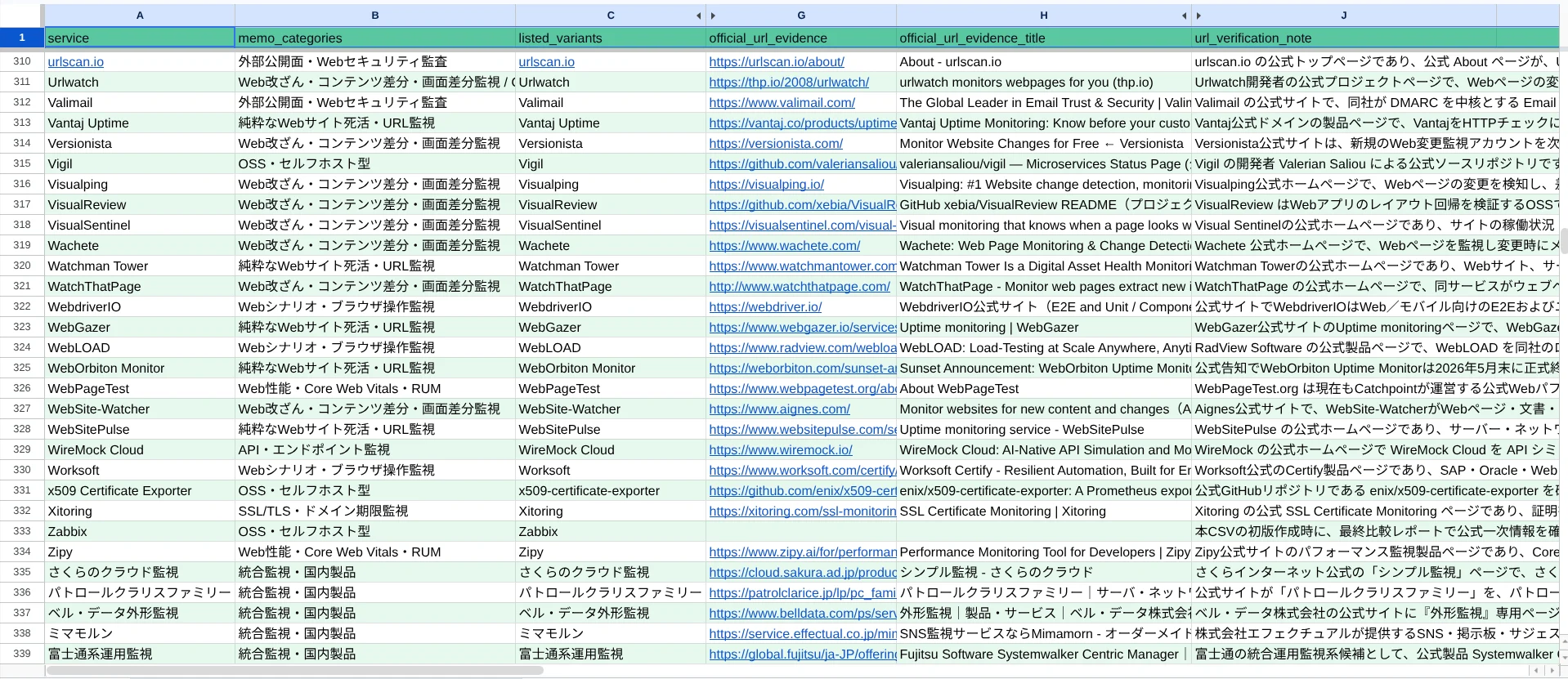1568x679 pixels.
Task: Click the horizontal scrollbar at the bottom
Action: click(x=294, y=671)
